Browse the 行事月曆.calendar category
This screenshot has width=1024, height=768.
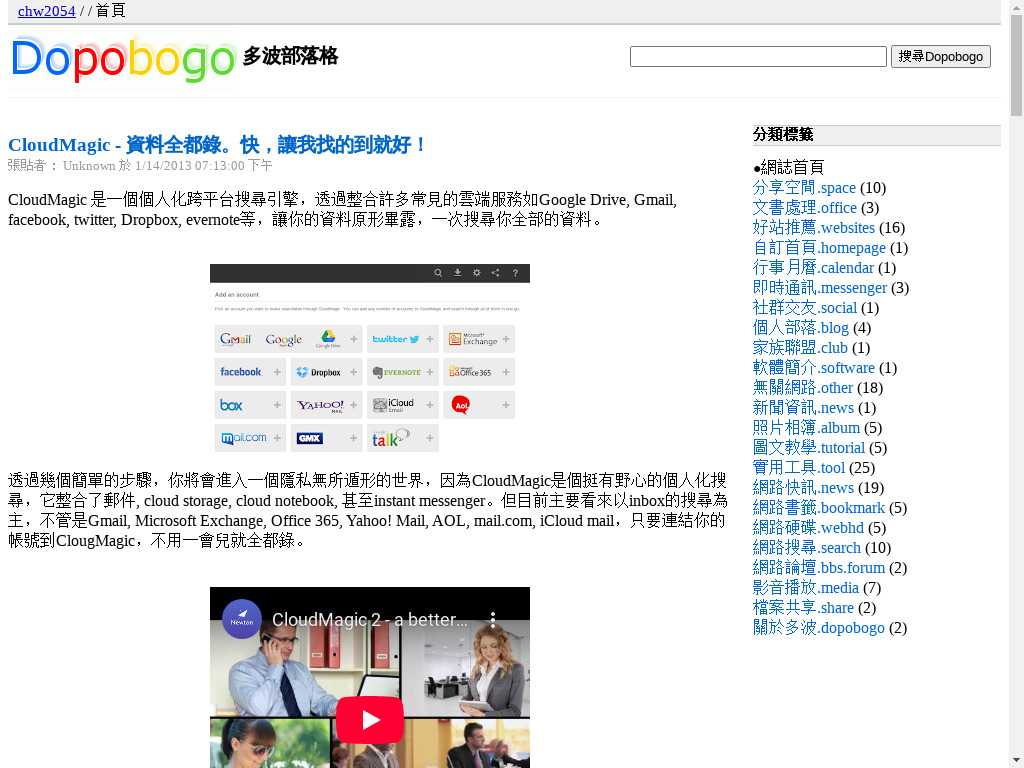pyautogui.click(x=813, y=268)
